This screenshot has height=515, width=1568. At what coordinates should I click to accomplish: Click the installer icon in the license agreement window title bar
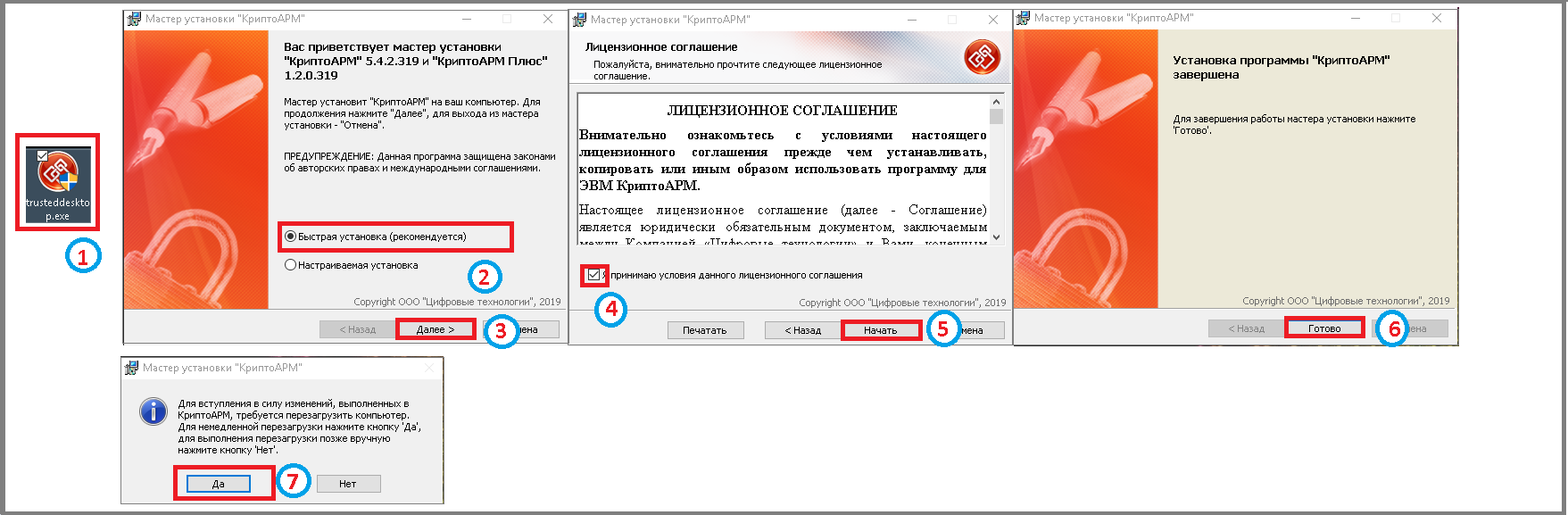coord(579,20)
